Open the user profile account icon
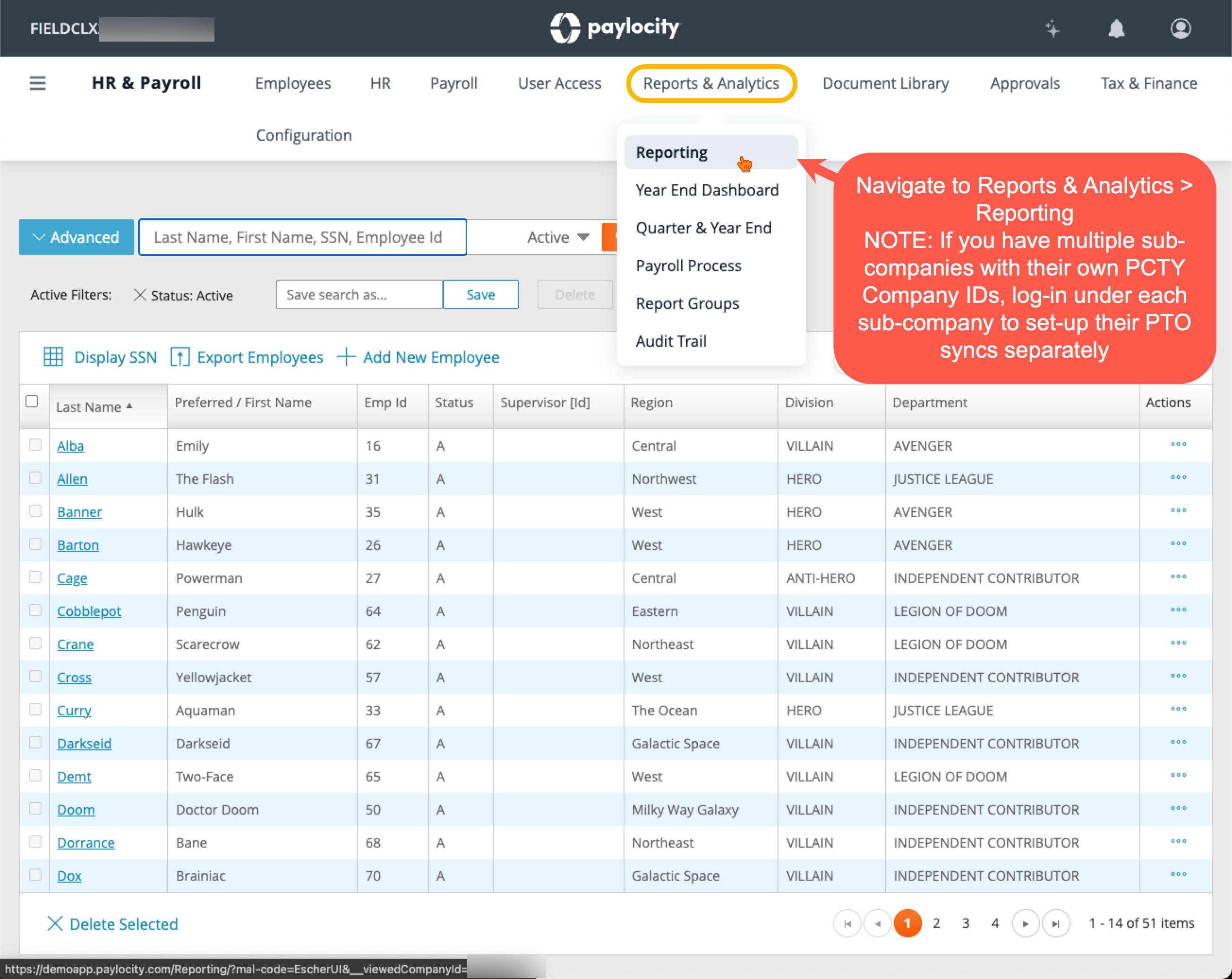 click(x=1180, y=28)
